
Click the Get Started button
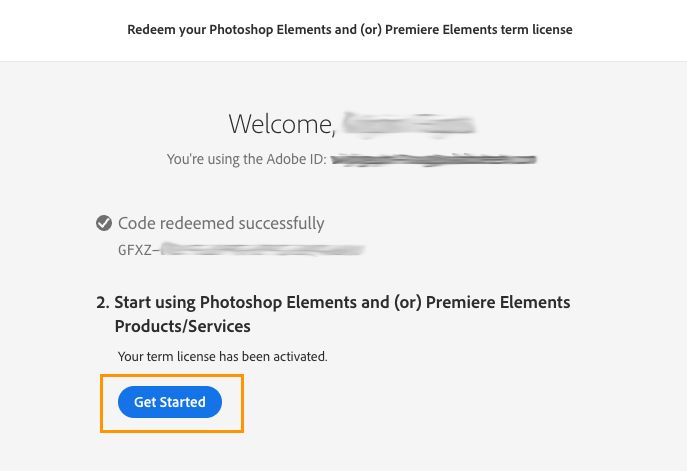point(170,402)
